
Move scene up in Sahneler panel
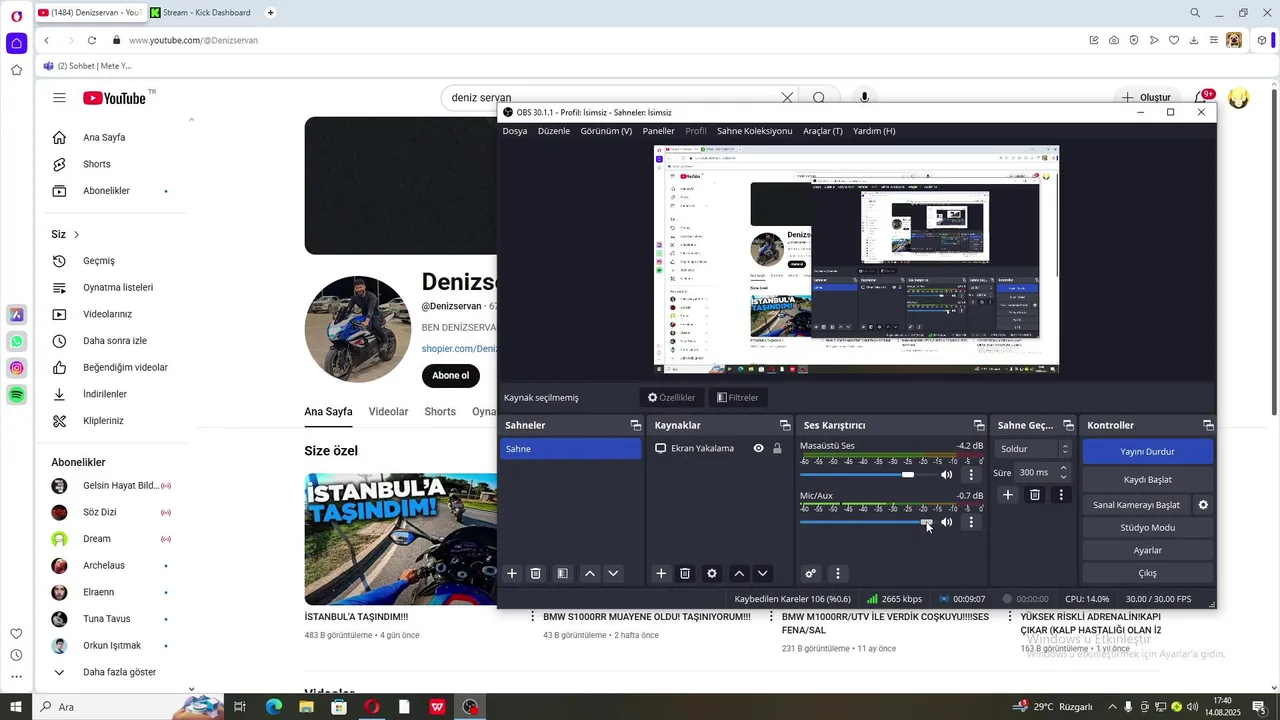pos(590,574)
